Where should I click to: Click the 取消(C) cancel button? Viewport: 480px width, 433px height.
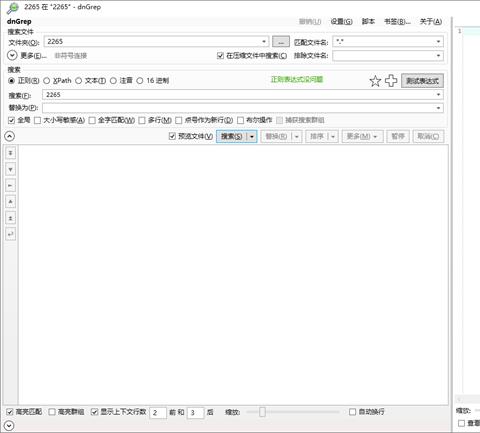[x=428, y=136]
